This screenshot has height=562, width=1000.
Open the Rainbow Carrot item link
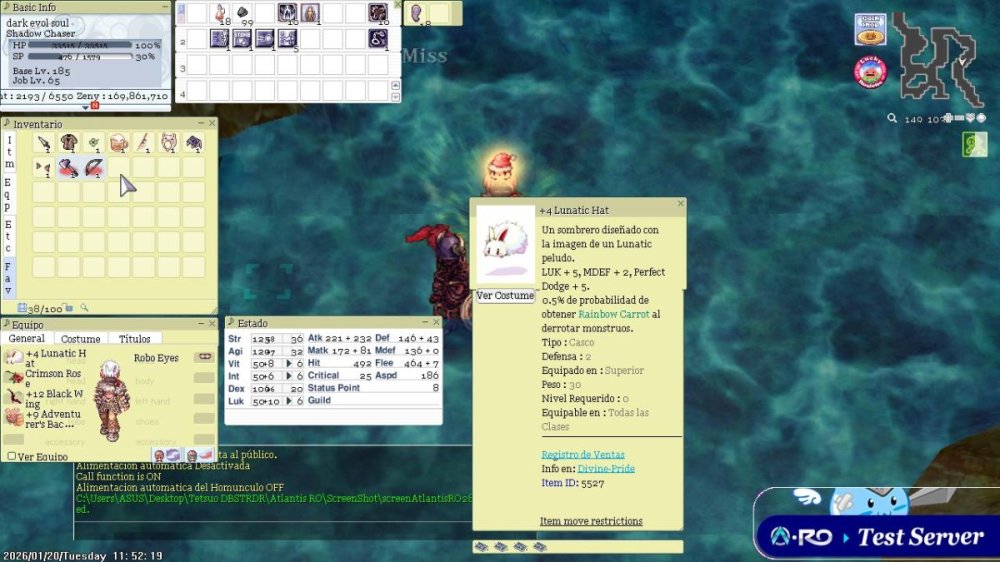(x=614, y=314)
